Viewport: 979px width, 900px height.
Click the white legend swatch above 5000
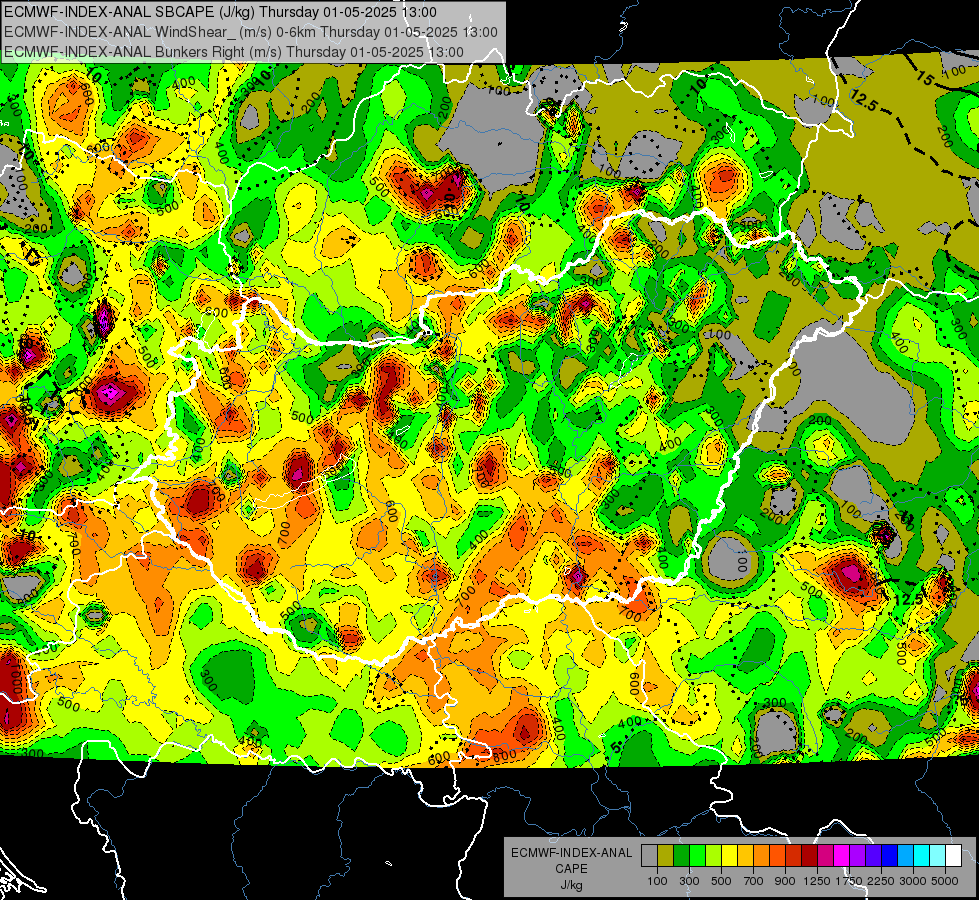point(953,855)
